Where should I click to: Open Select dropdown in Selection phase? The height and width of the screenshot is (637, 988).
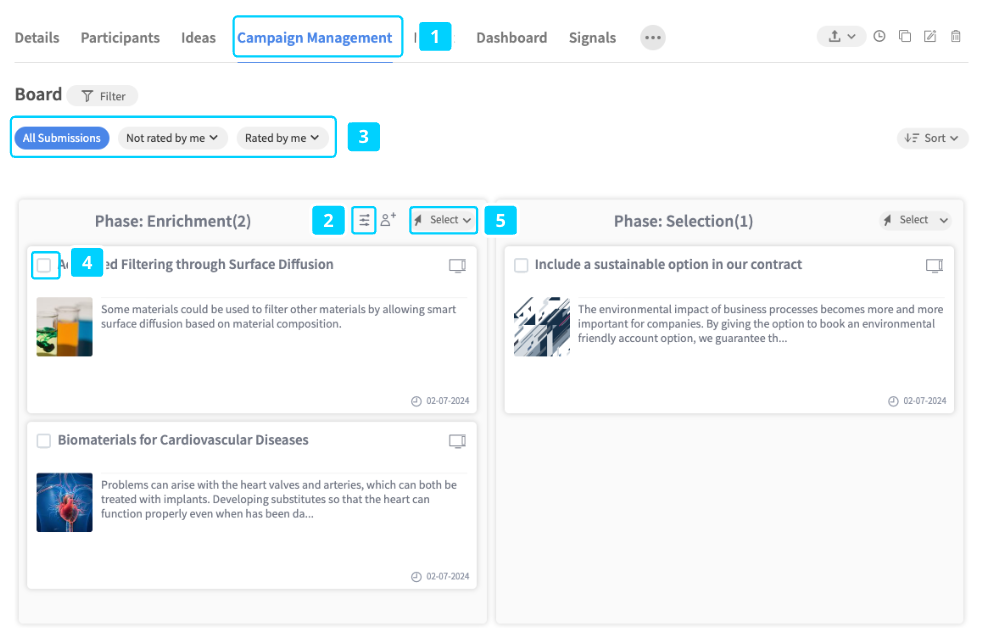[x=915, y=220]
